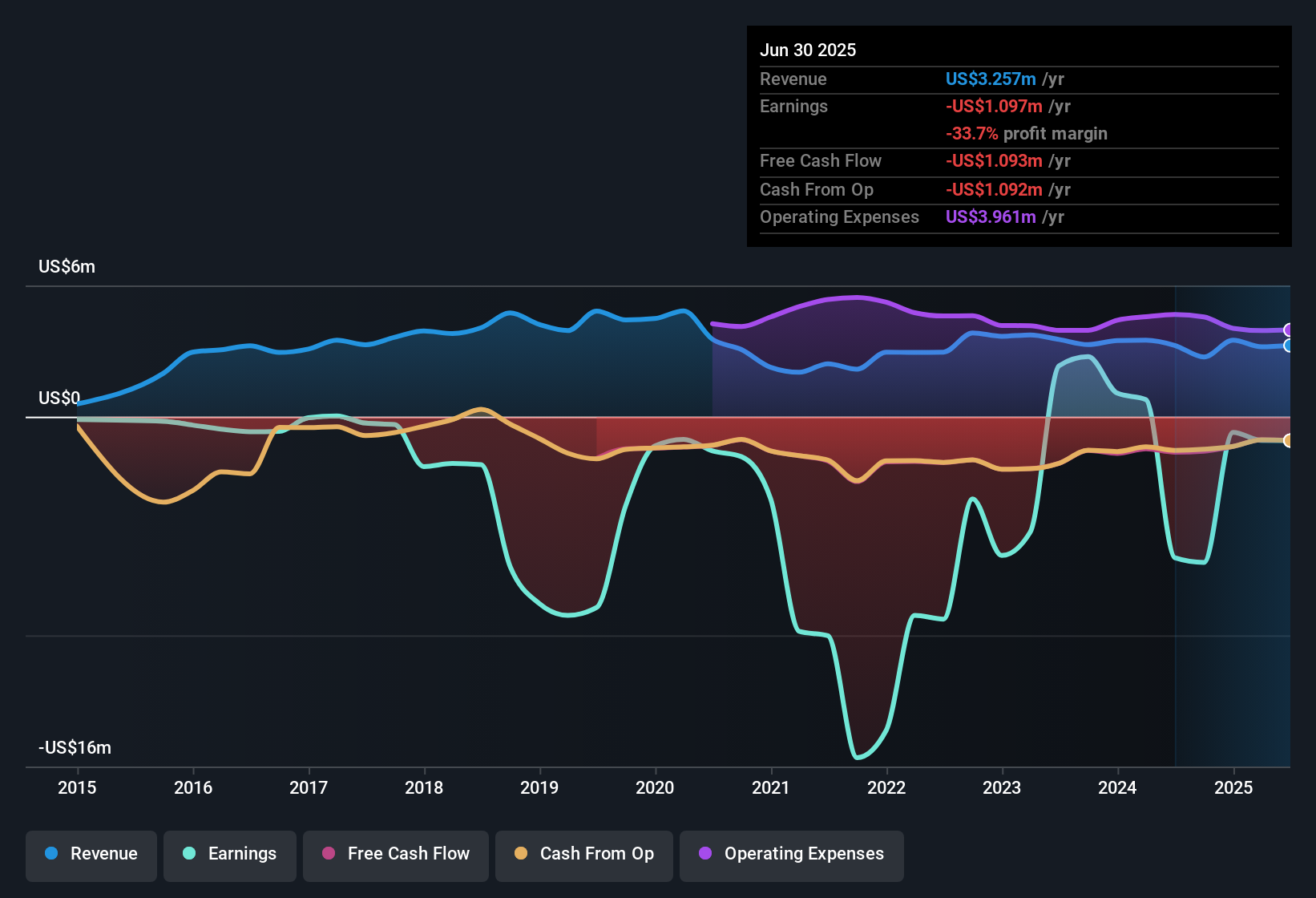The width and height of the screenshot is (1316, 898).
Task: Expand the Revenue row in the tooltip
Action: 793,79
